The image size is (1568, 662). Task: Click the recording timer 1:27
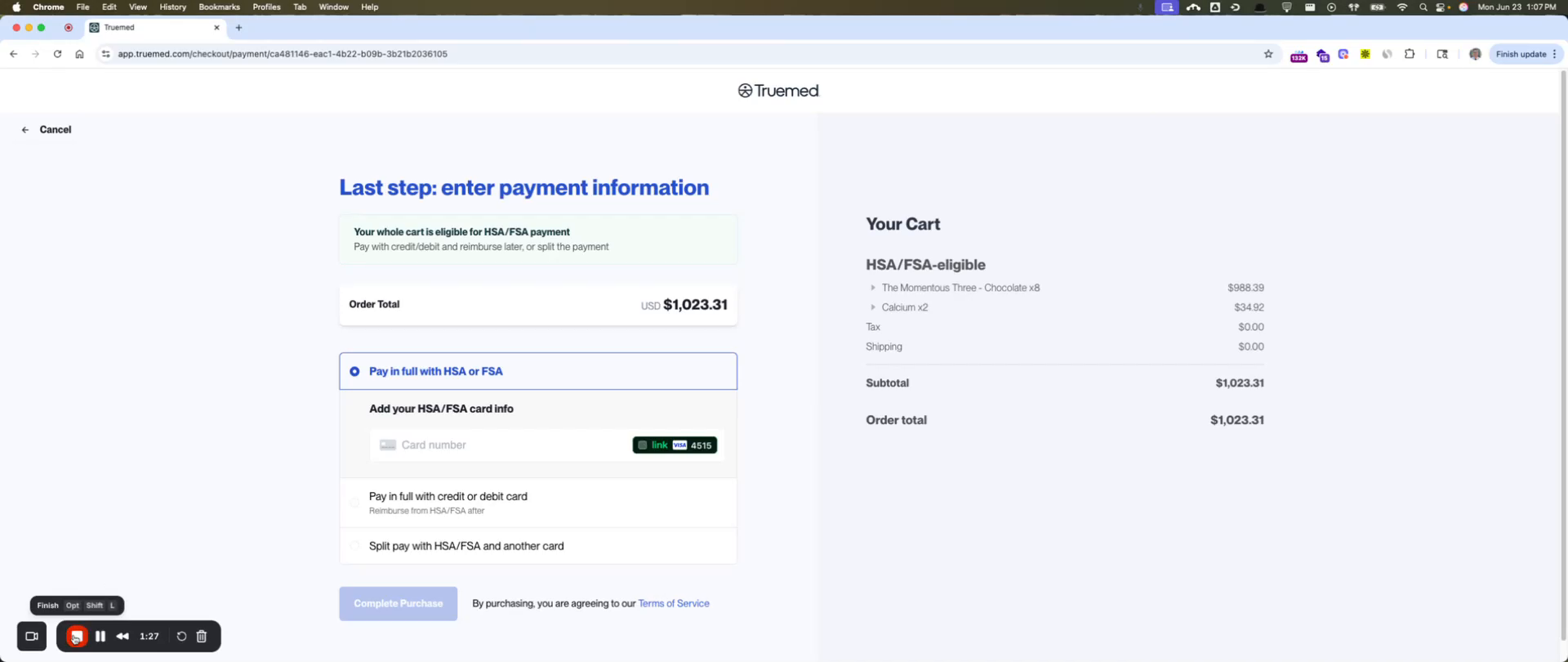pos(149,636)
